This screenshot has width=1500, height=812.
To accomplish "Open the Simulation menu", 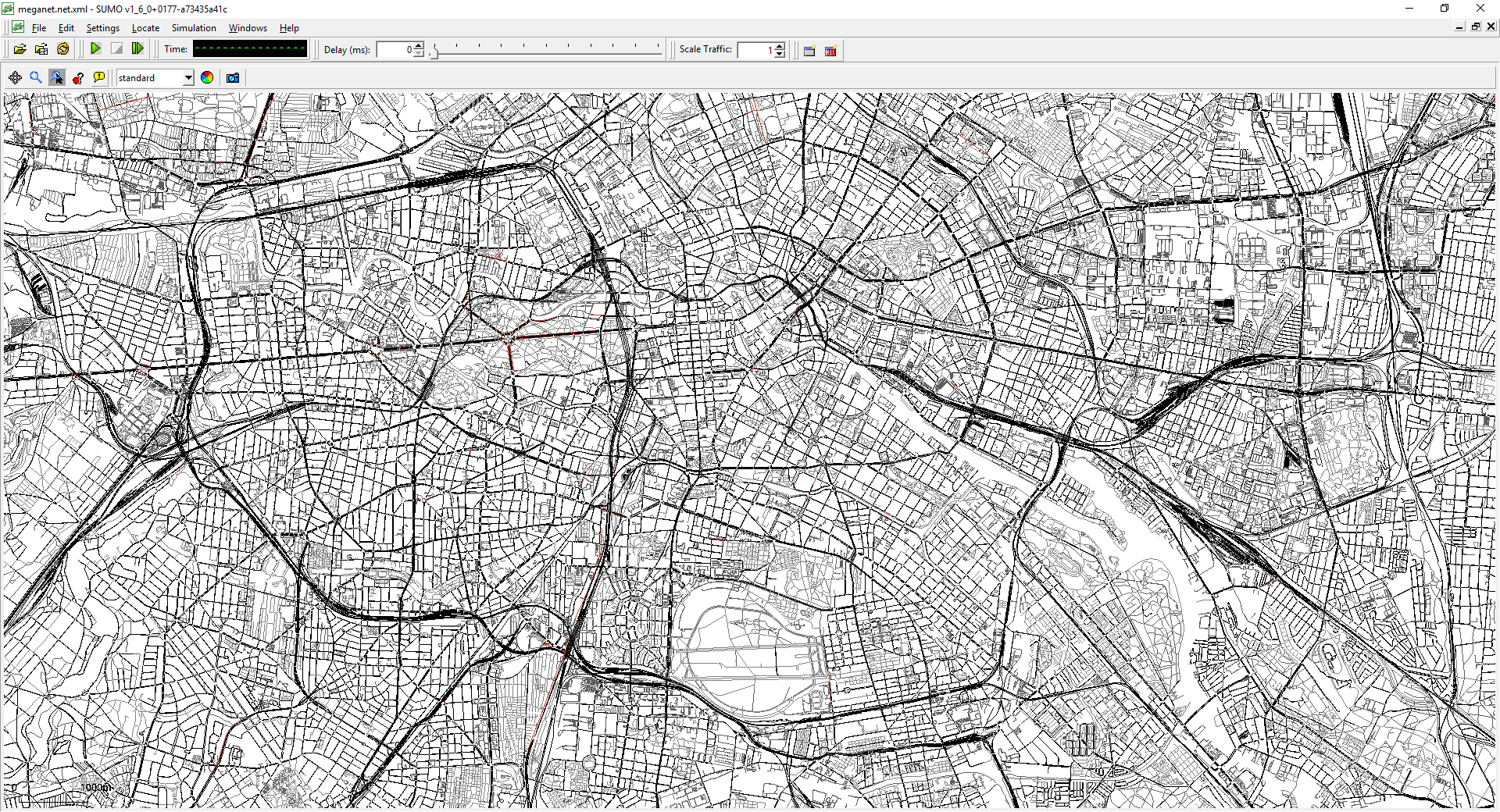I will (x=192, y=27).
